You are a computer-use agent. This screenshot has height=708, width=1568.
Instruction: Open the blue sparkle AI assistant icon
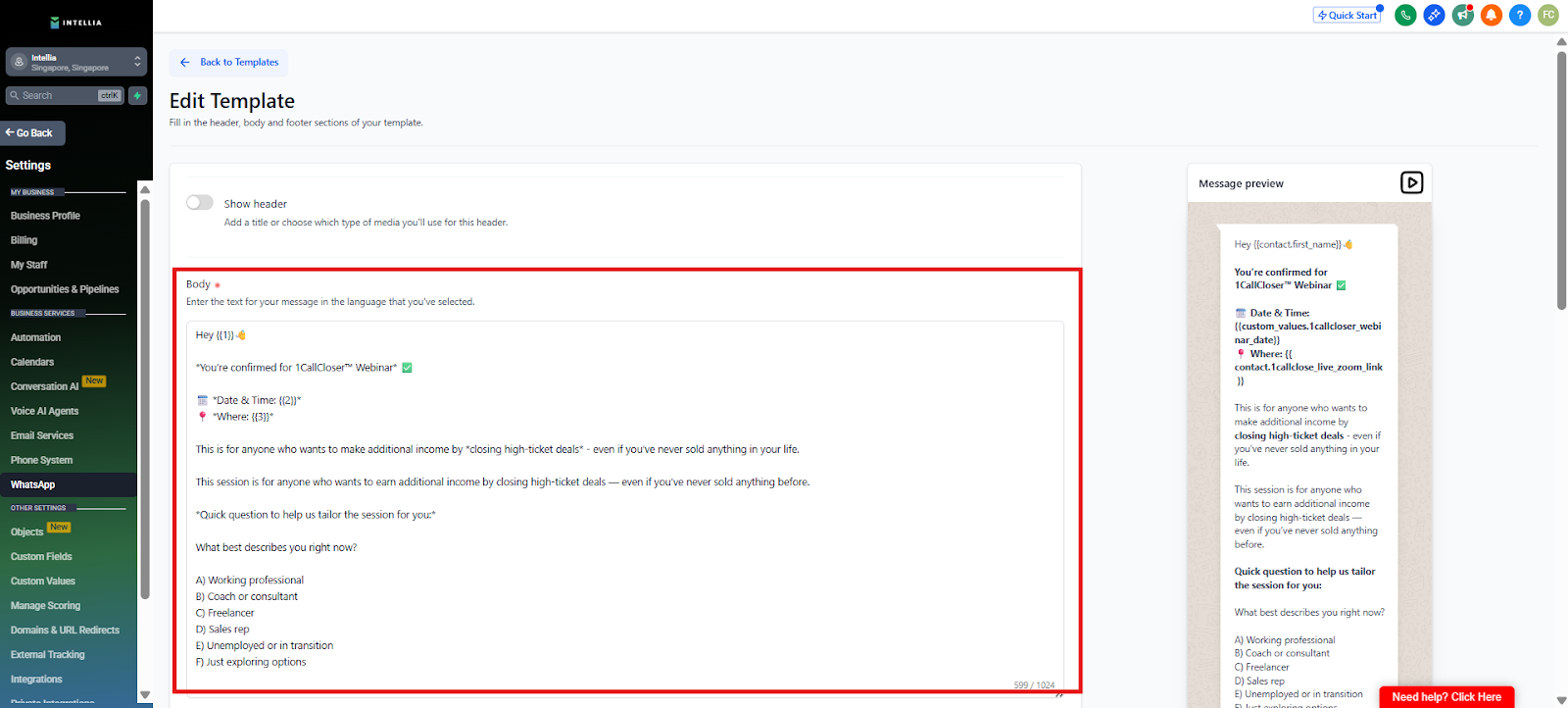[x=1434, y=15]
